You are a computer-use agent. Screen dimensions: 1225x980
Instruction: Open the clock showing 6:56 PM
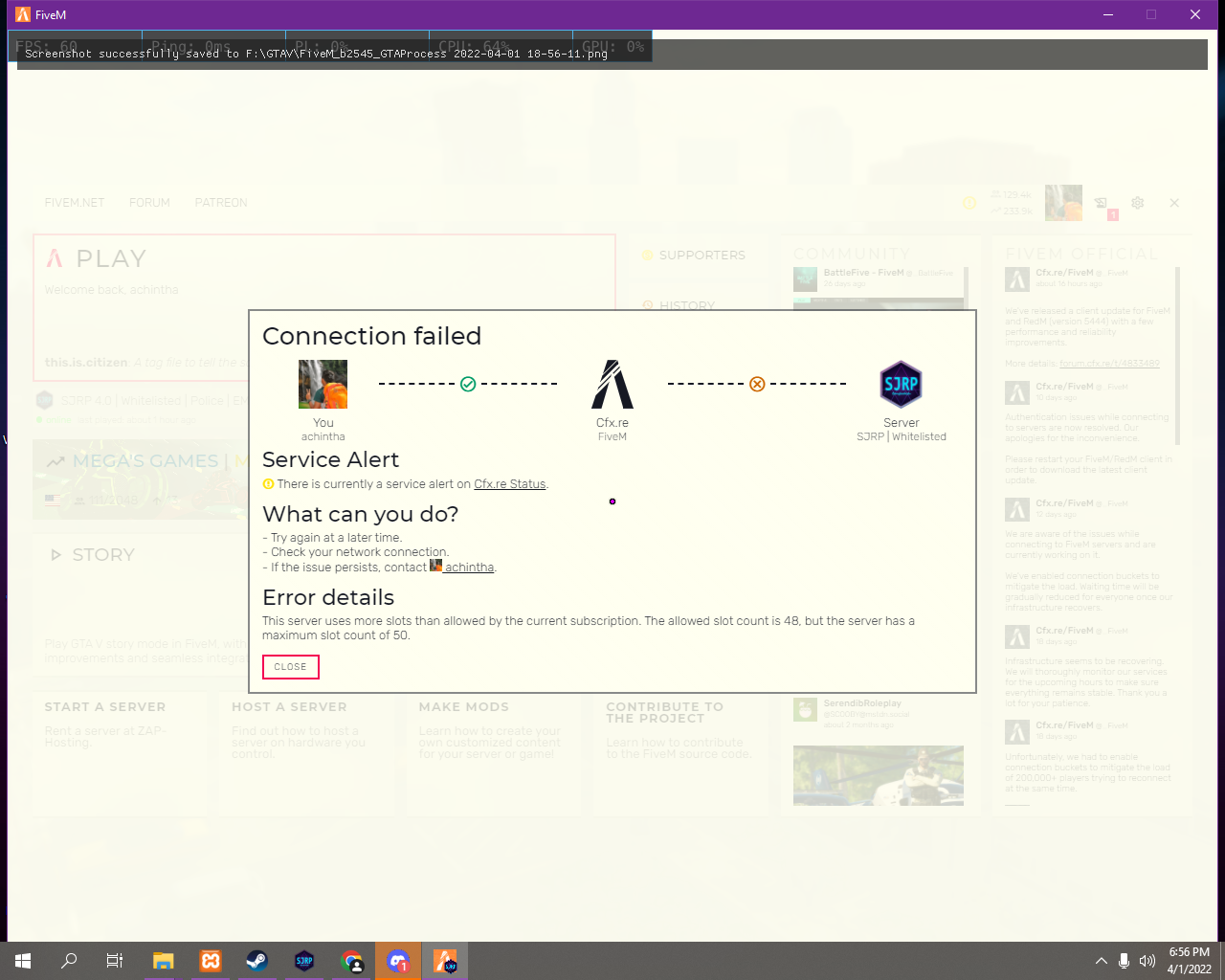click(1190, 961)
